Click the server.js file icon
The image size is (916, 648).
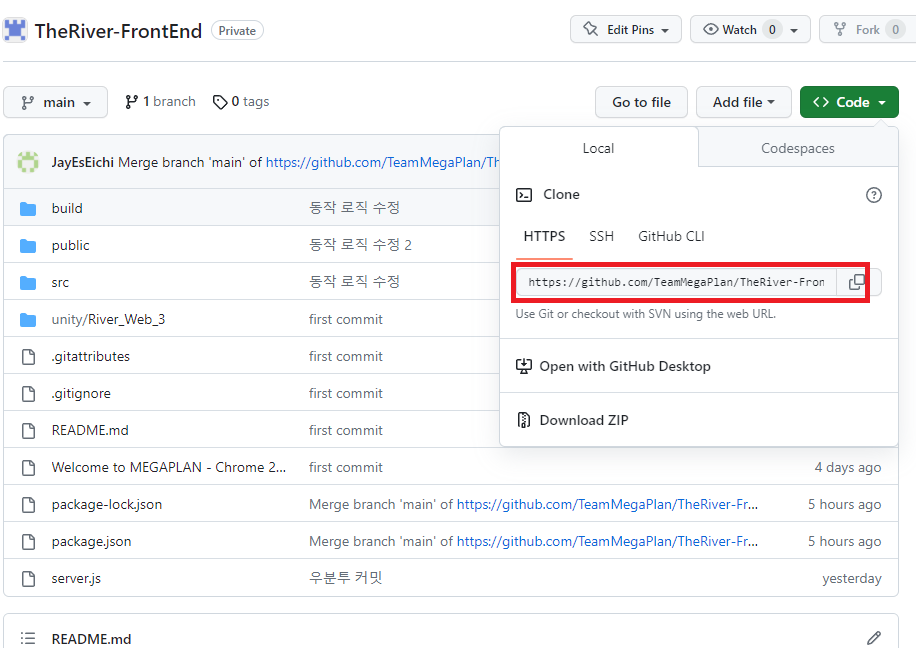pos(28,578)
